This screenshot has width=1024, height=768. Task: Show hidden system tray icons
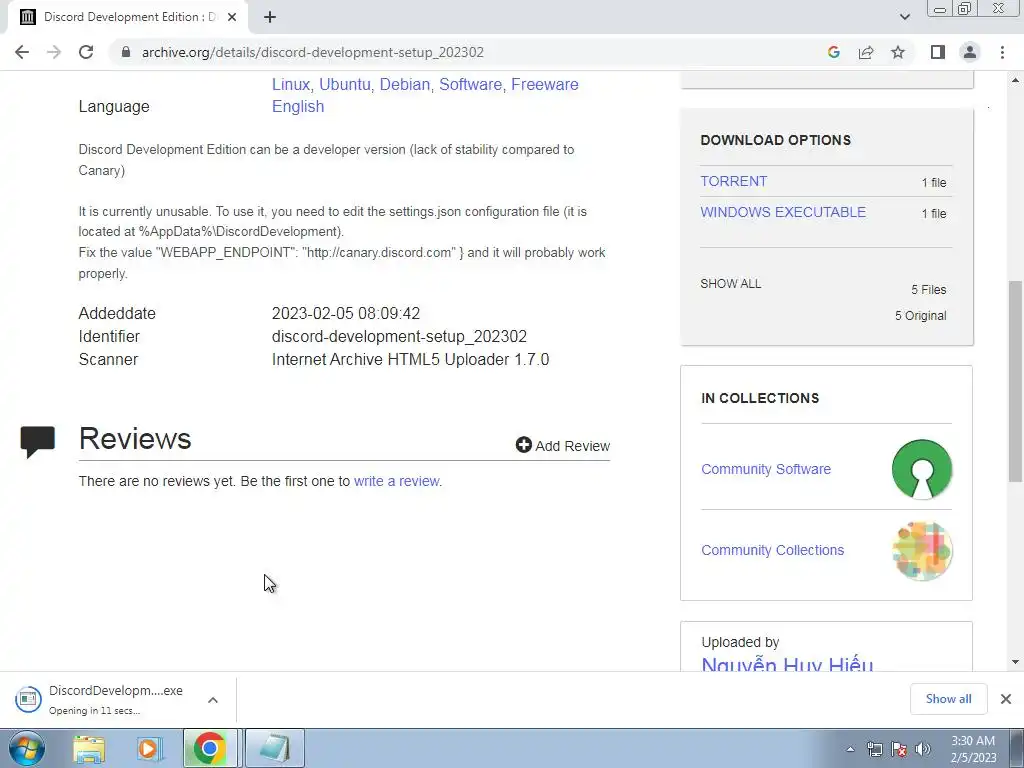[850, 749]
